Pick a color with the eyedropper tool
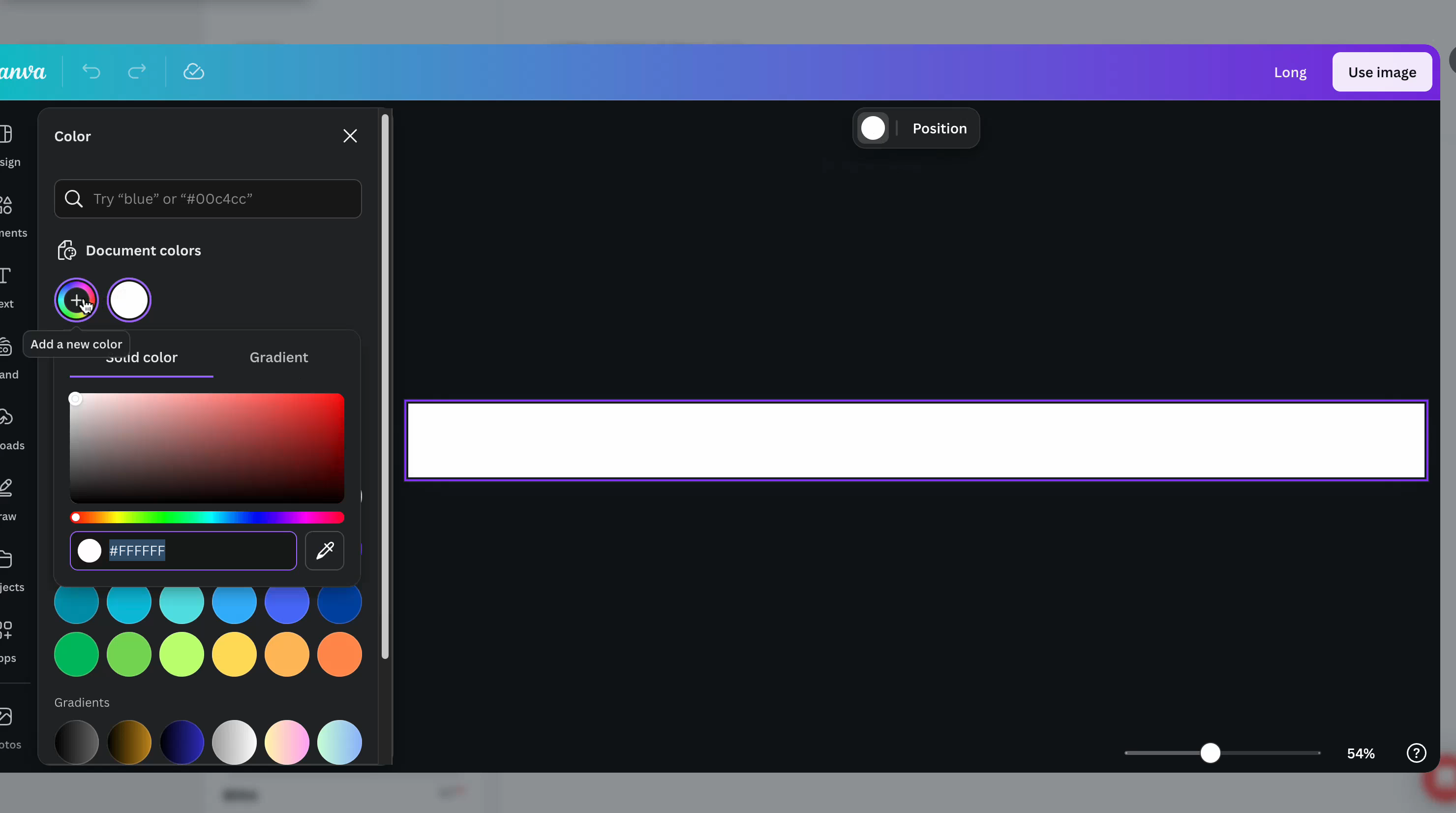This screenshot has width=1456, height=813. [325, 551]
